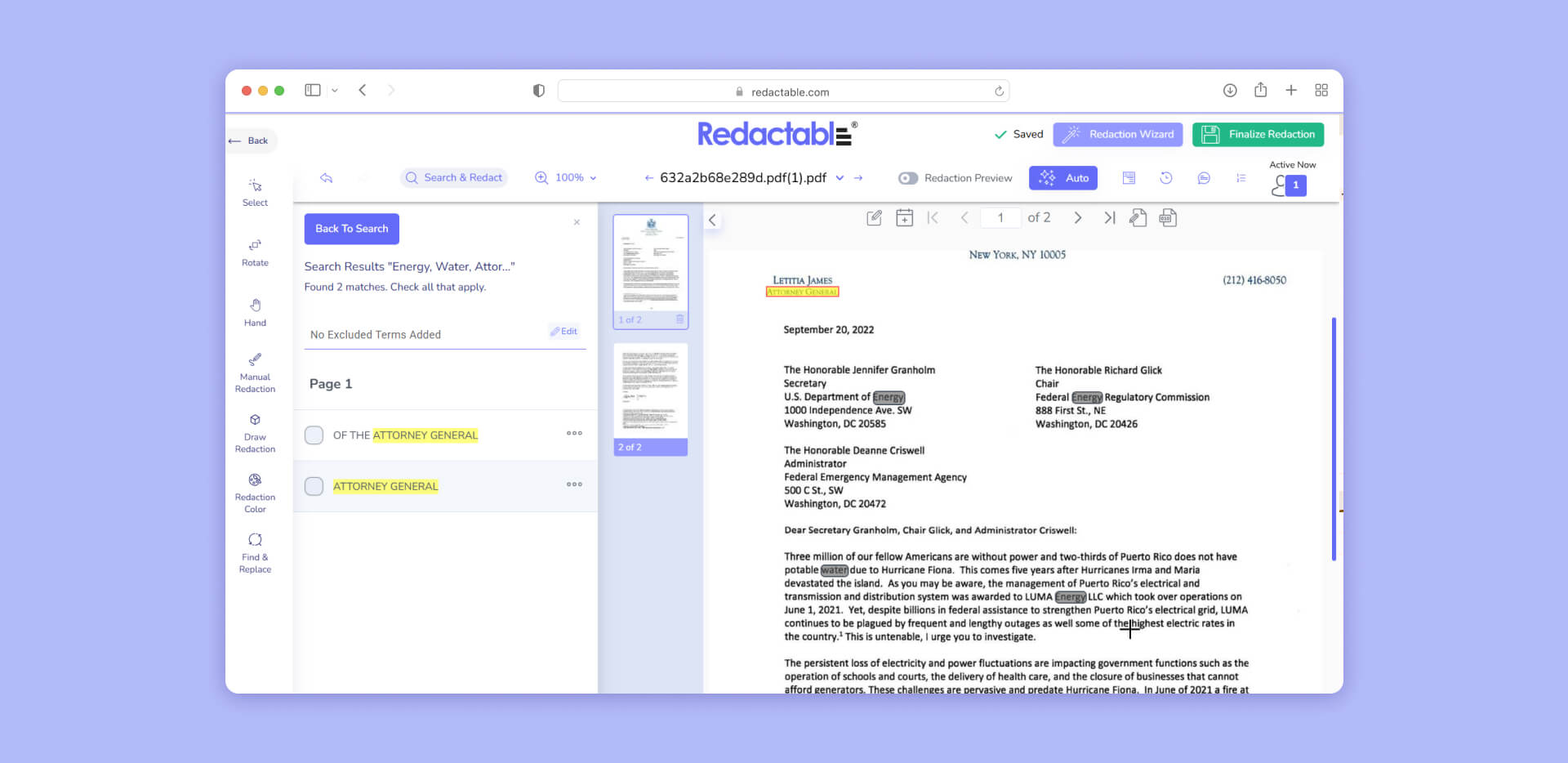Viewport: 1568px width, 763px height.
Task: Open the history clock icon
Action: click(1166, 178)
